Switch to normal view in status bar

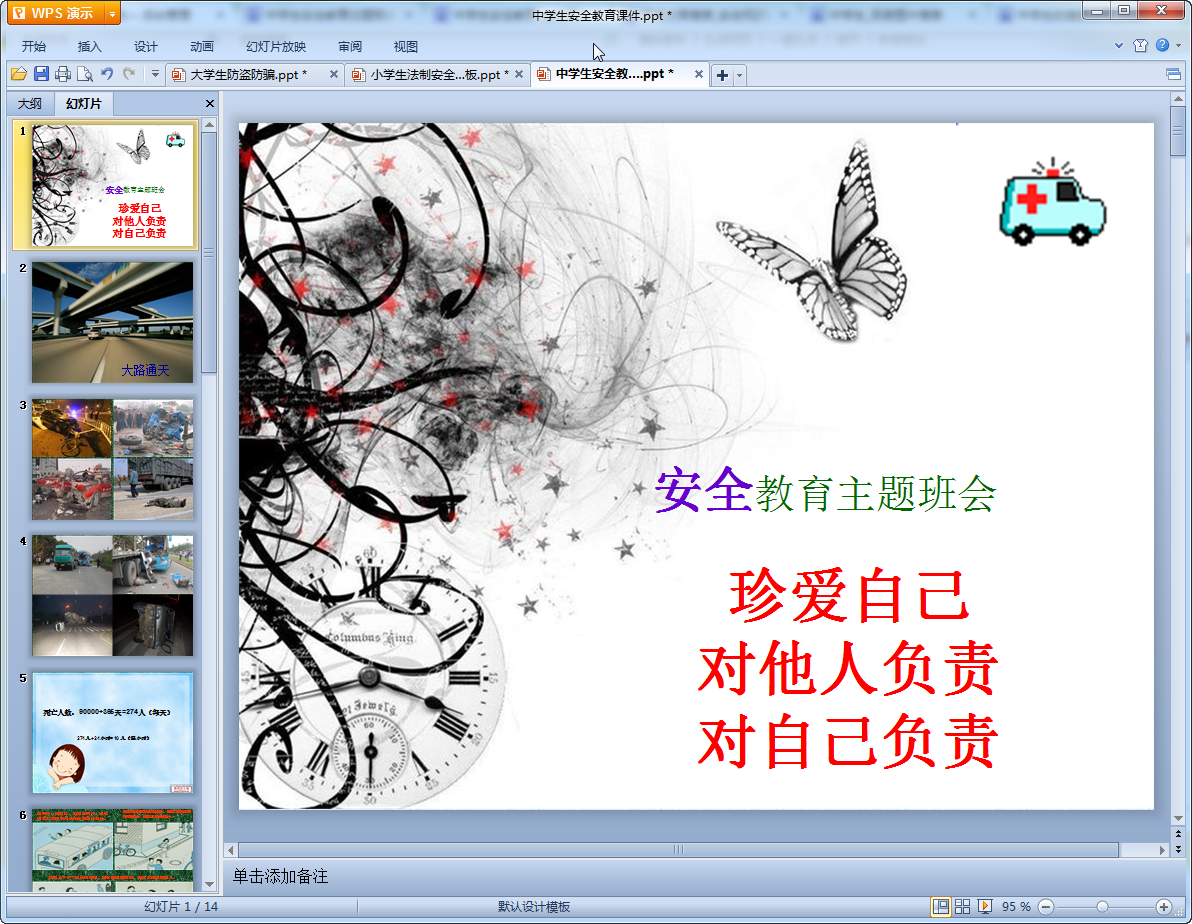point(941,906)
